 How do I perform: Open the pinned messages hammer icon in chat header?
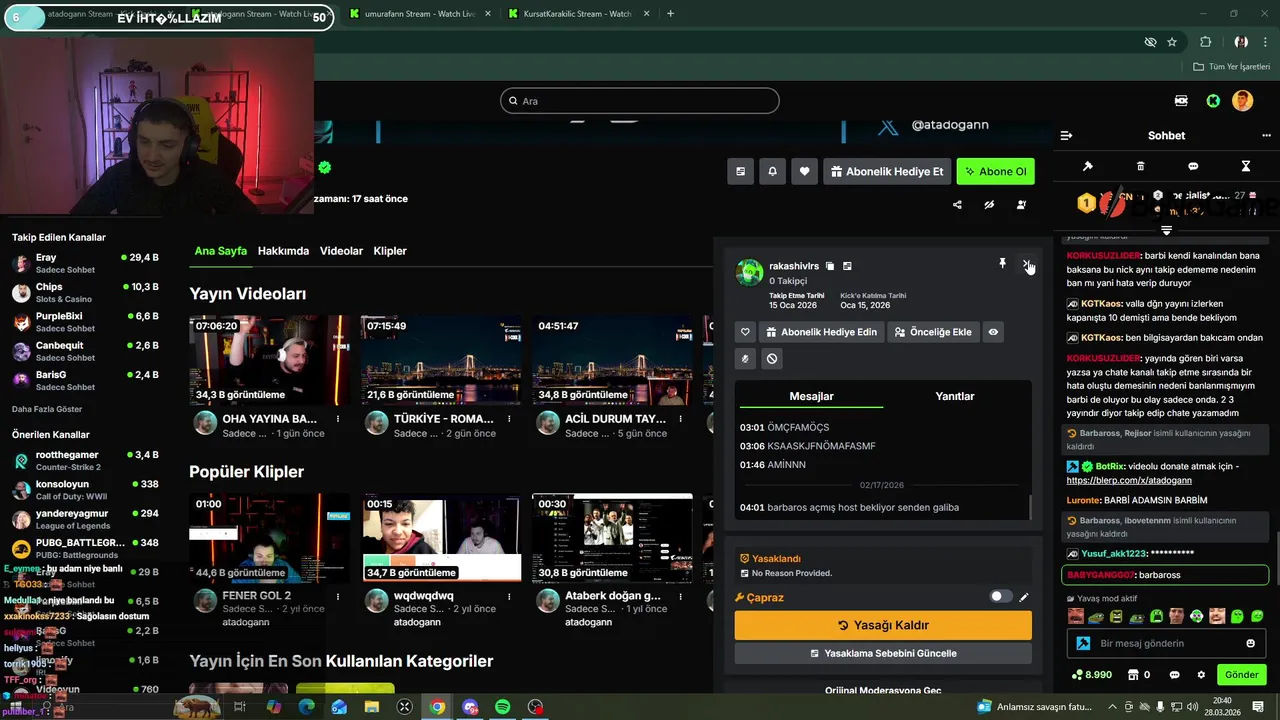coord(1088,166)
